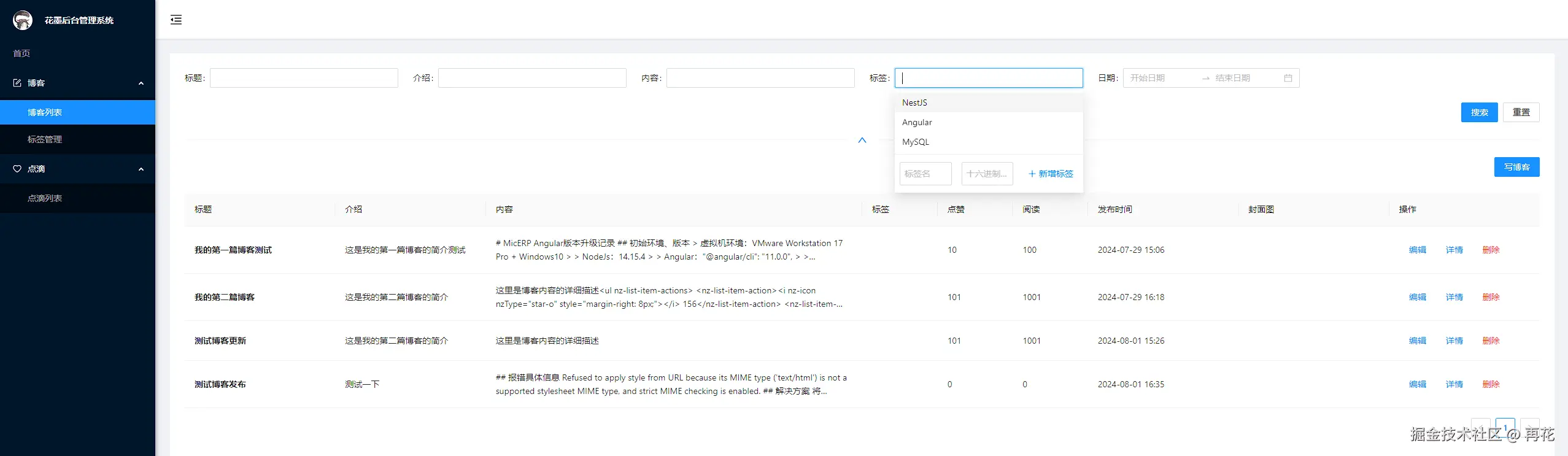
Task: Click the 写博客 button
Action: pos(1516,167)
